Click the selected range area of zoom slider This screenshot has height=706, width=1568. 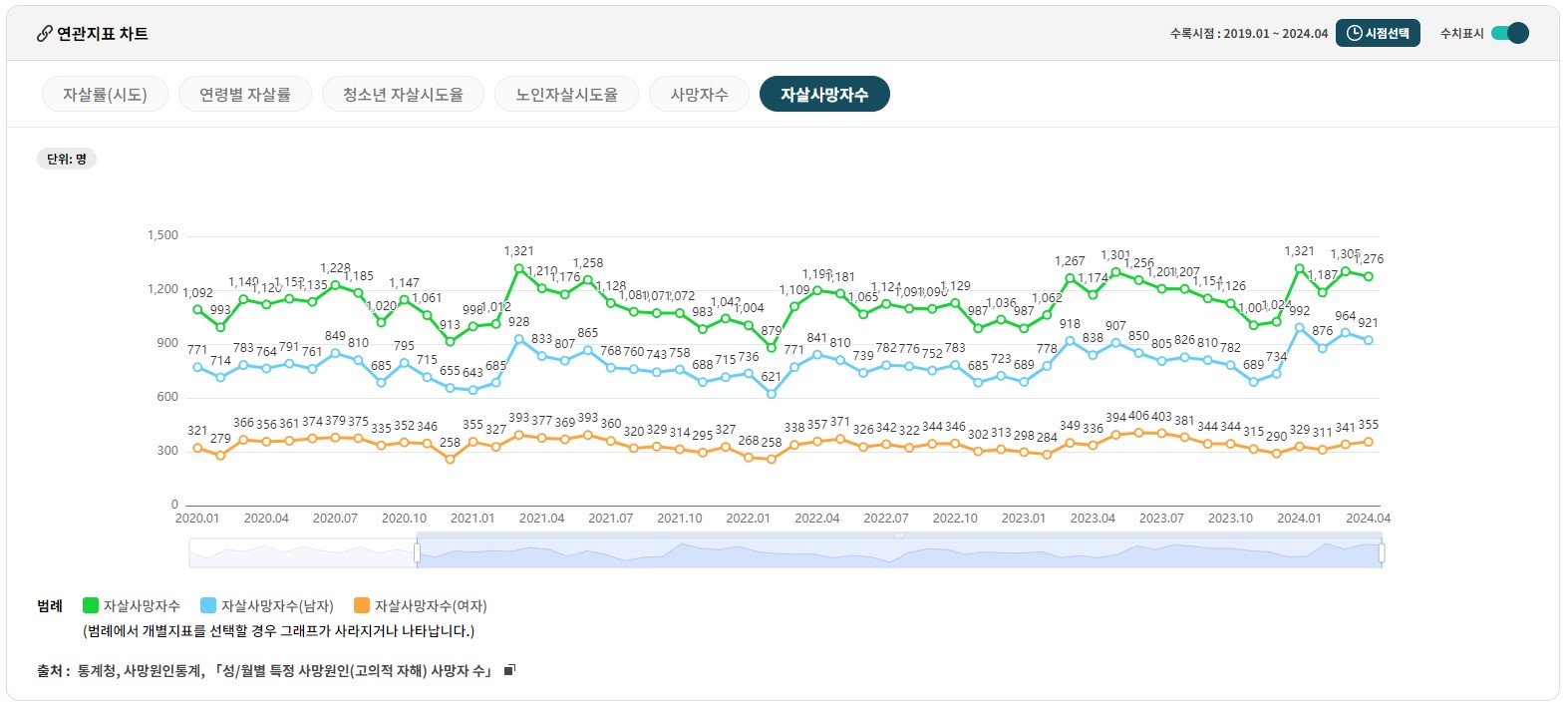pyautogui.click(x=899, y=553)
